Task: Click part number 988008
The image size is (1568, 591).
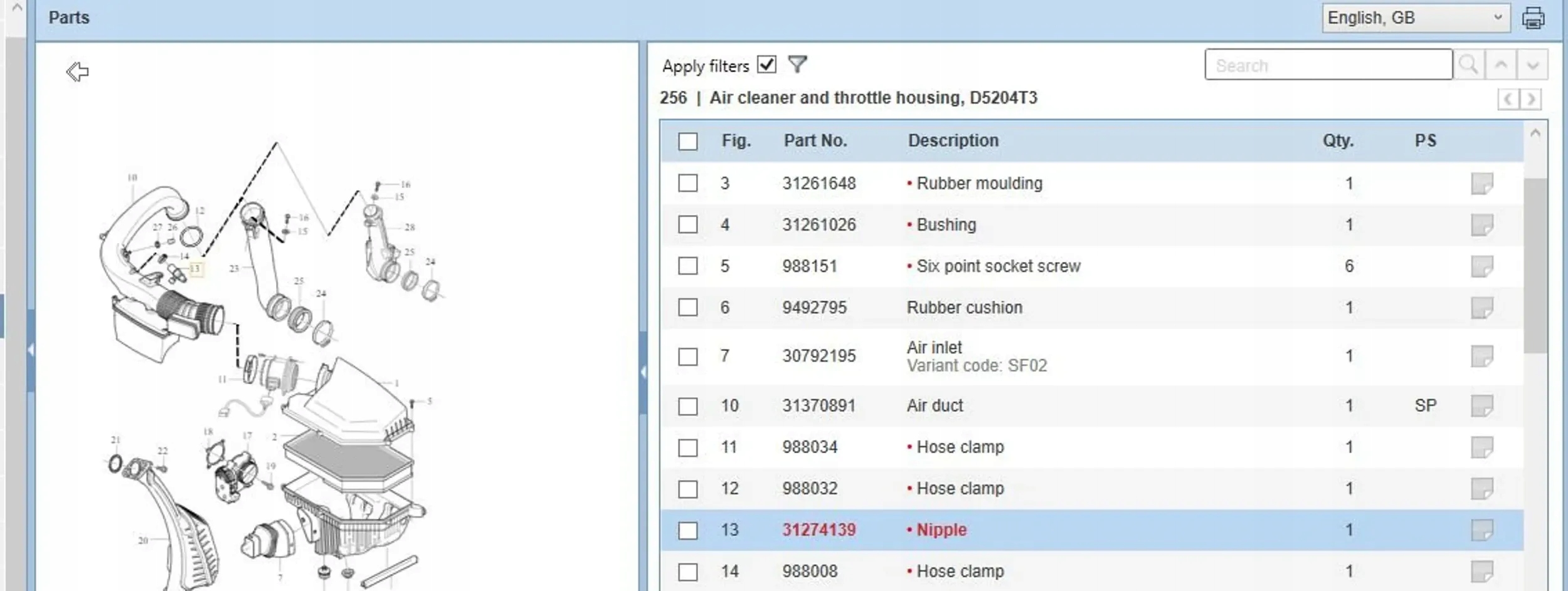Action: (x=810, y=572)
